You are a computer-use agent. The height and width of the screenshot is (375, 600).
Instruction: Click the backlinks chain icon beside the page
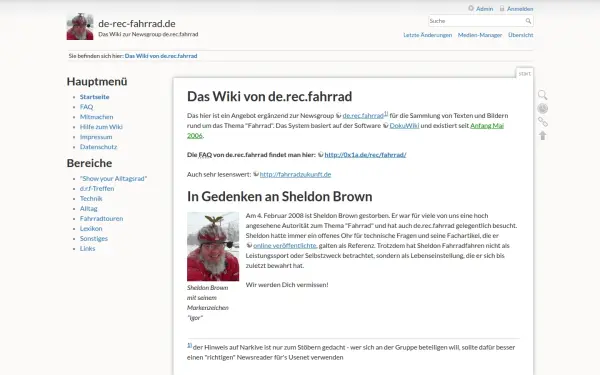(x=543, y=122)
